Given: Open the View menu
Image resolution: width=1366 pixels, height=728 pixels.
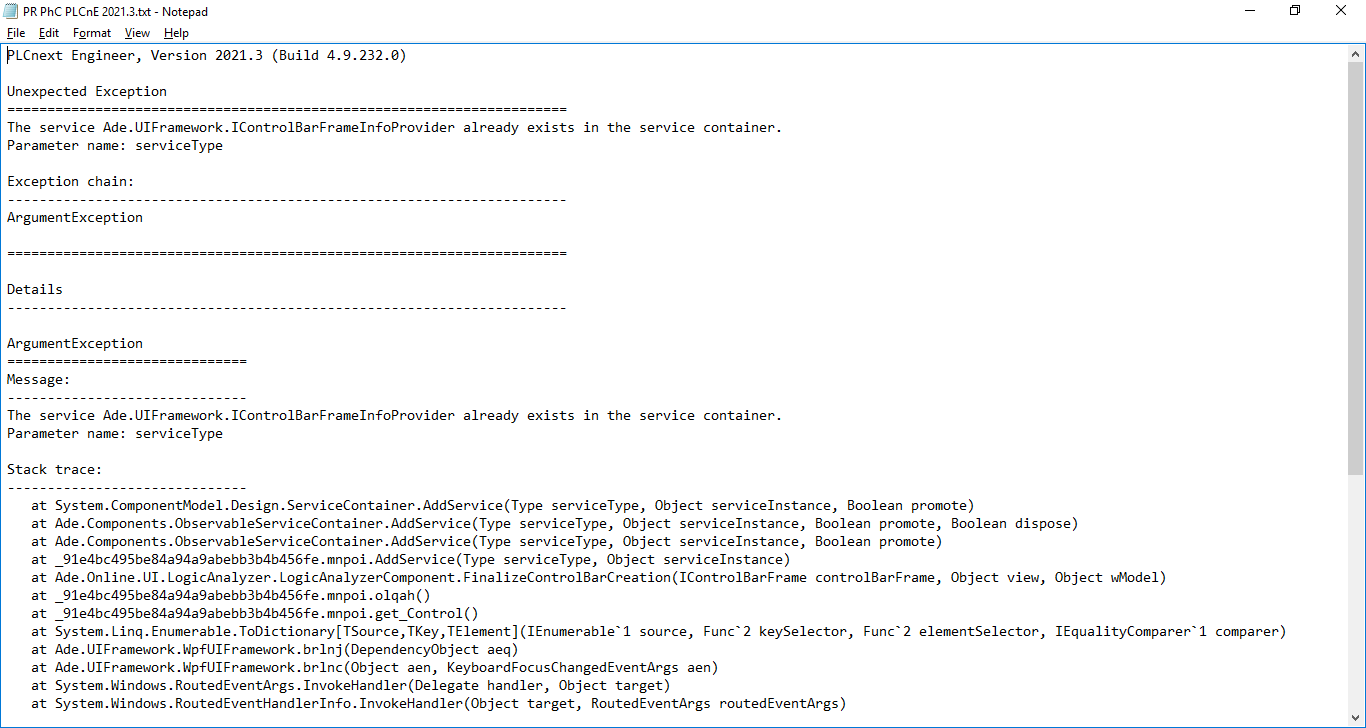Looking at the screenshot, I should [x=137, y=33].
